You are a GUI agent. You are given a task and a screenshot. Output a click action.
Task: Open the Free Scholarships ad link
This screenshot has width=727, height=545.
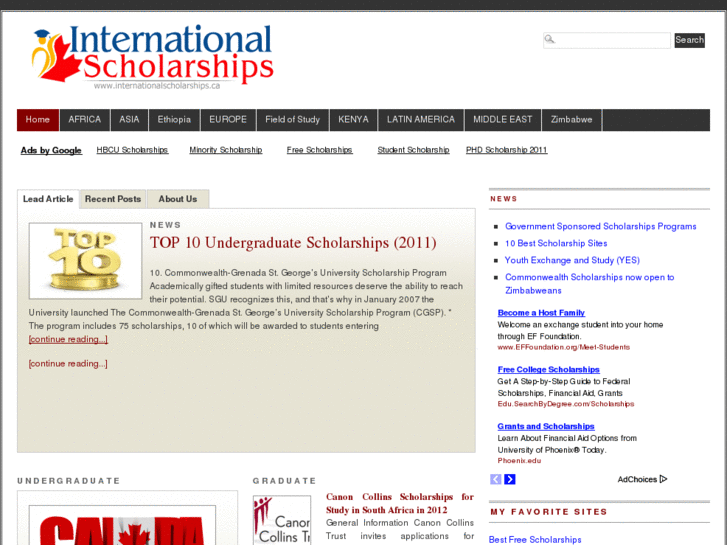319,150
